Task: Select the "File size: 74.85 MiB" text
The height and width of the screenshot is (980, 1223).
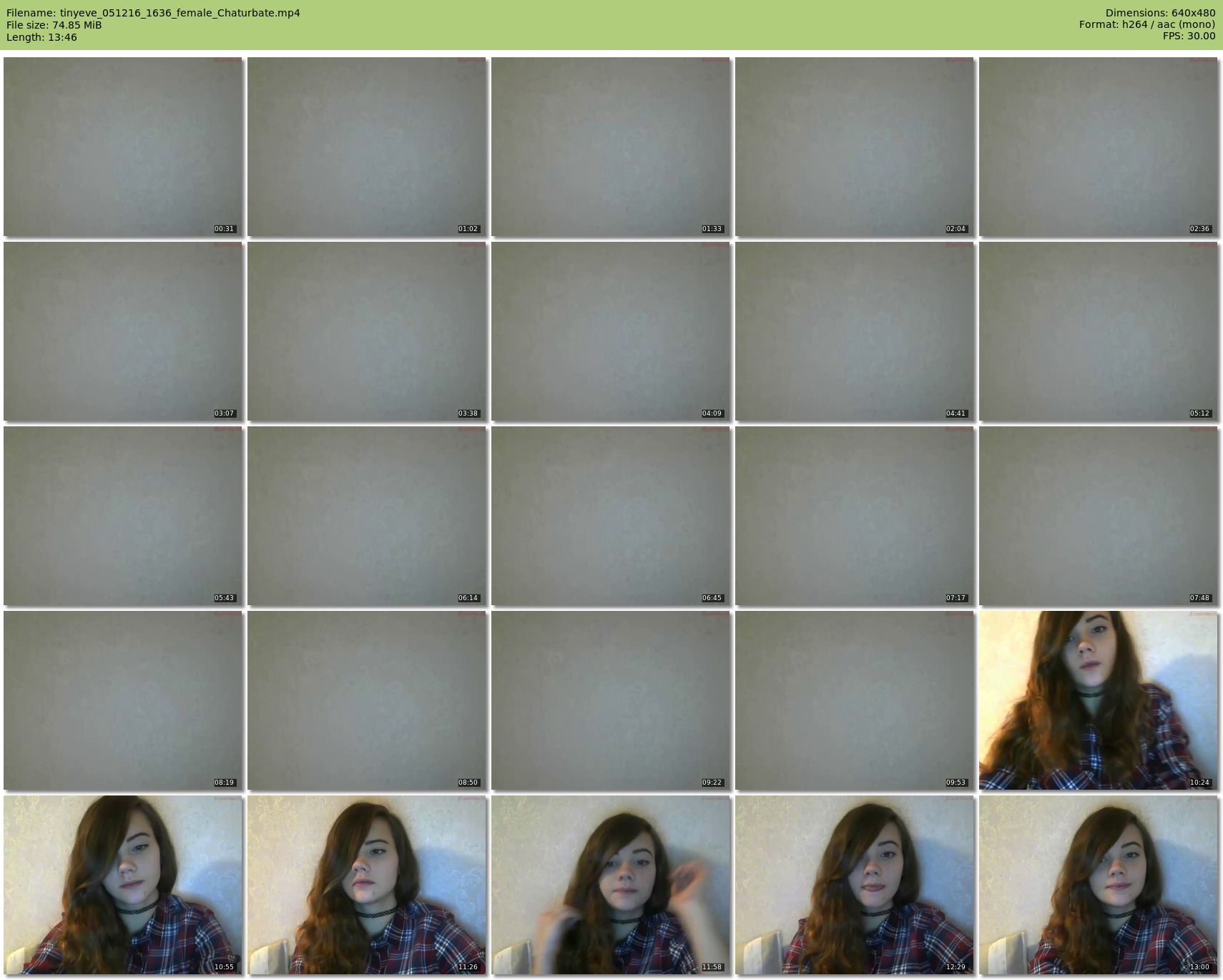Action: point(54,25)
